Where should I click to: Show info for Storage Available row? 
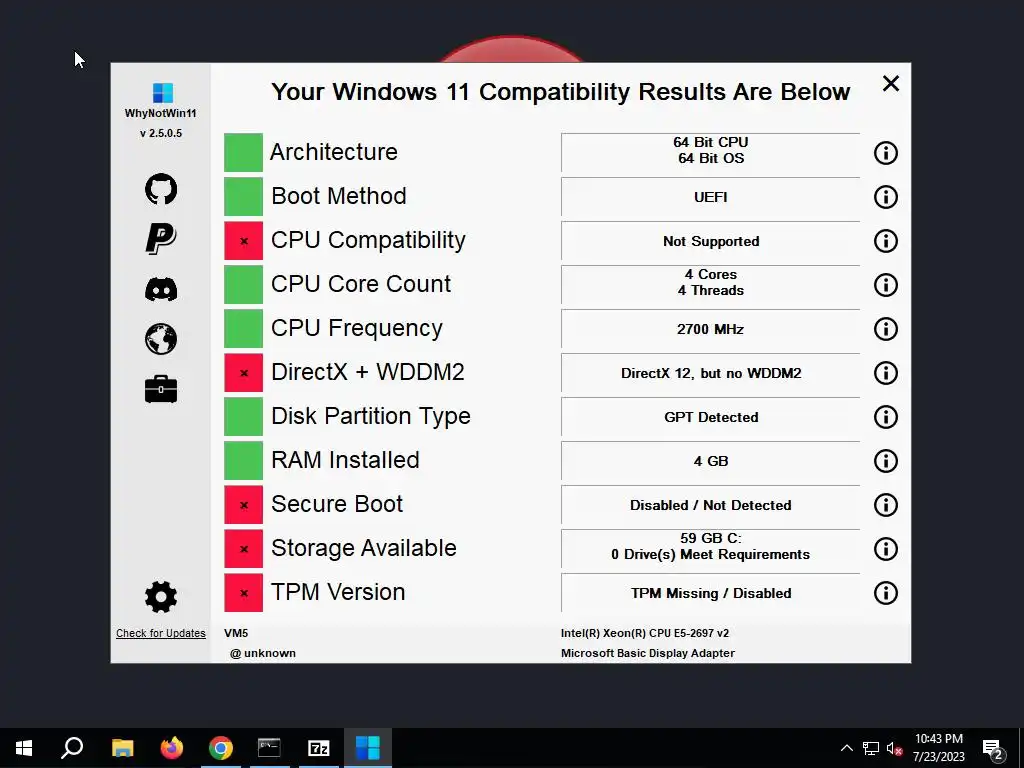click(886, 549)
